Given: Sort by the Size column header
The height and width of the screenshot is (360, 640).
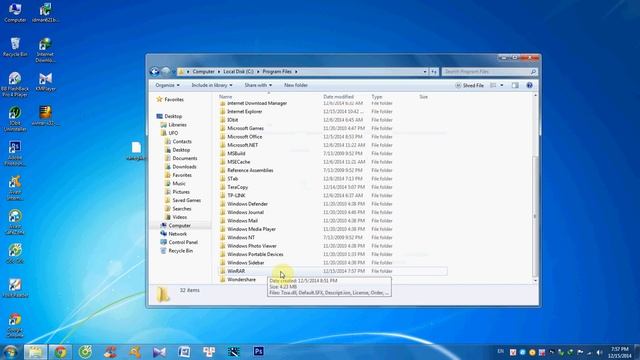Looking at the screenshot, I should (424, 97).
